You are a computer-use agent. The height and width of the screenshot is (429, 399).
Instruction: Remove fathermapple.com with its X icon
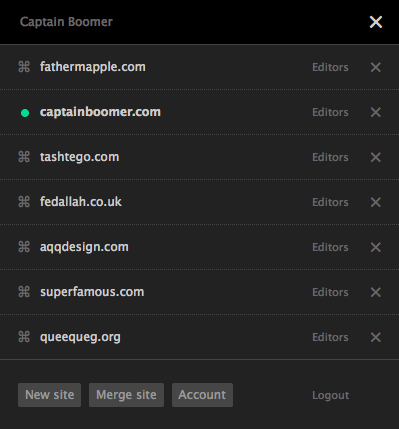point(376,67)
